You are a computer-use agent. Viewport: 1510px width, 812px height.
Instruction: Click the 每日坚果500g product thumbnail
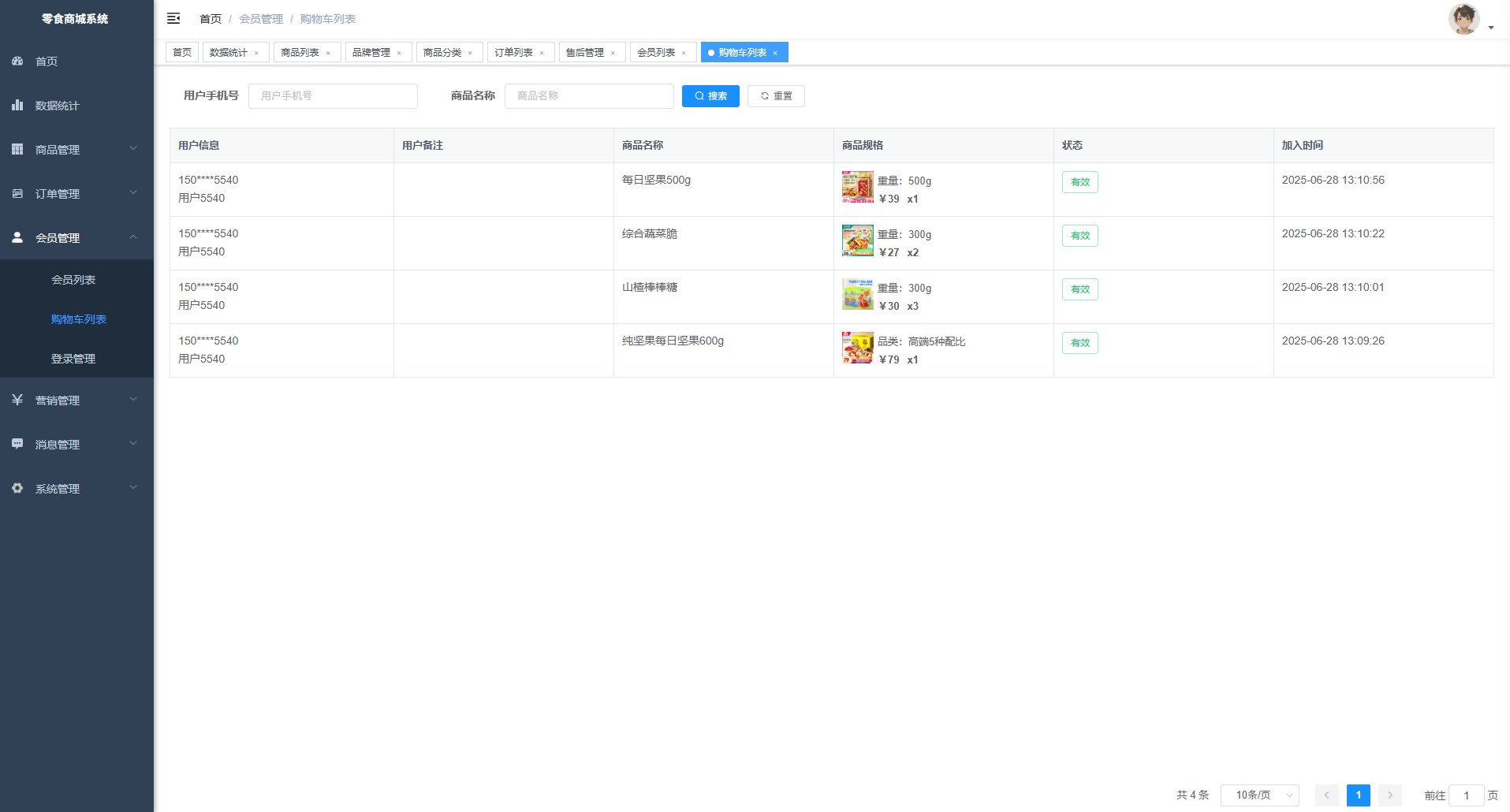click(x=857, y=188)
